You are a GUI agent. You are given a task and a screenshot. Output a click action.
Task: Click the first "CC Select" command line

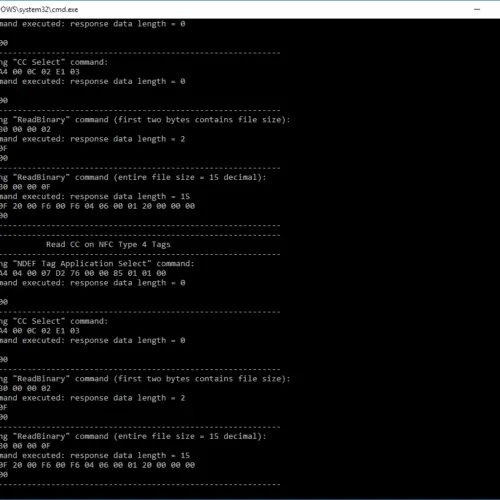click(x=54, y=62)
